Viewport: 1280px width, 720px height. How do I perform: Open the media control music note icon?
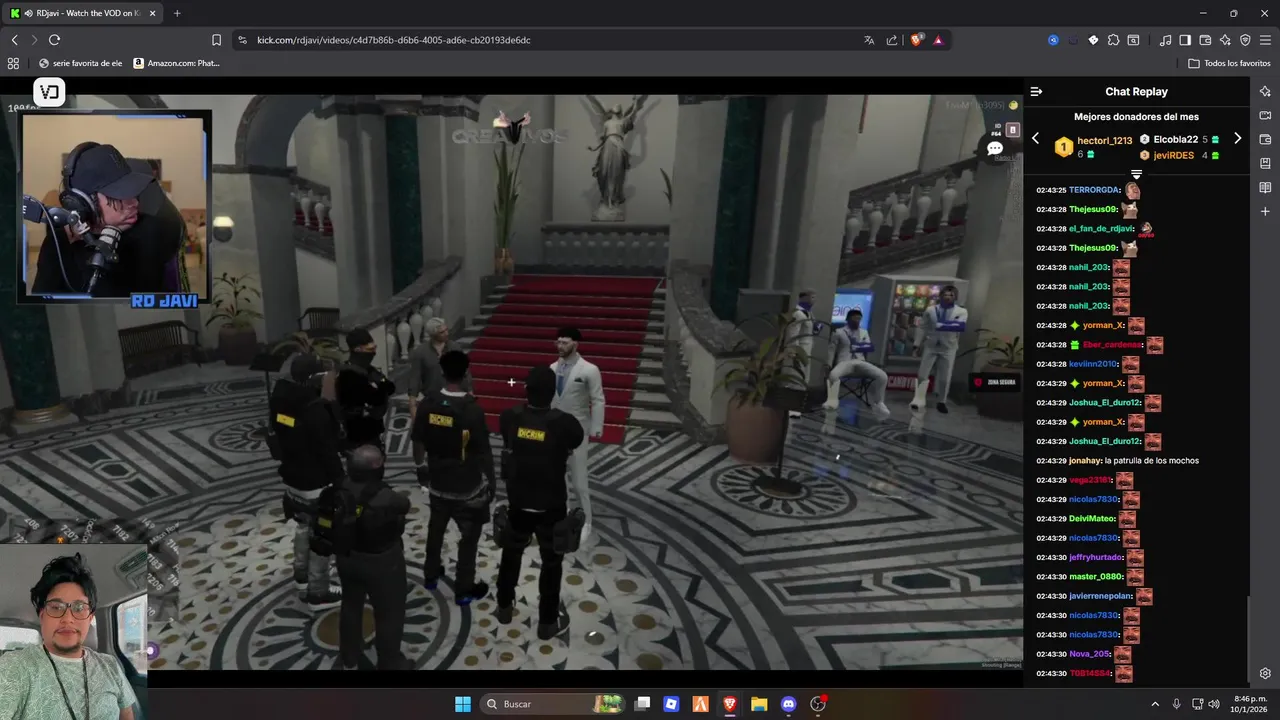[1165, 40]
